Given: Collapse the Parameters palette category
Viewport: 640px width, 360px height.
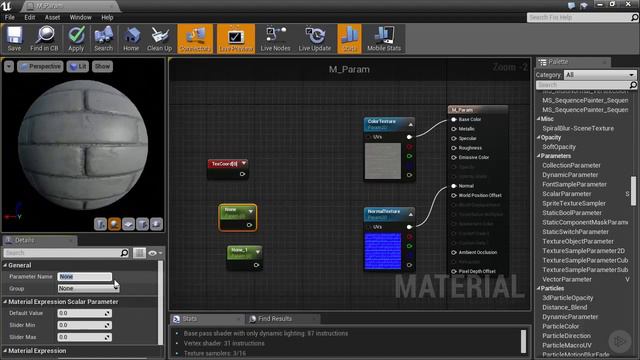Looking at the screenshot, I should click(538, 156).
